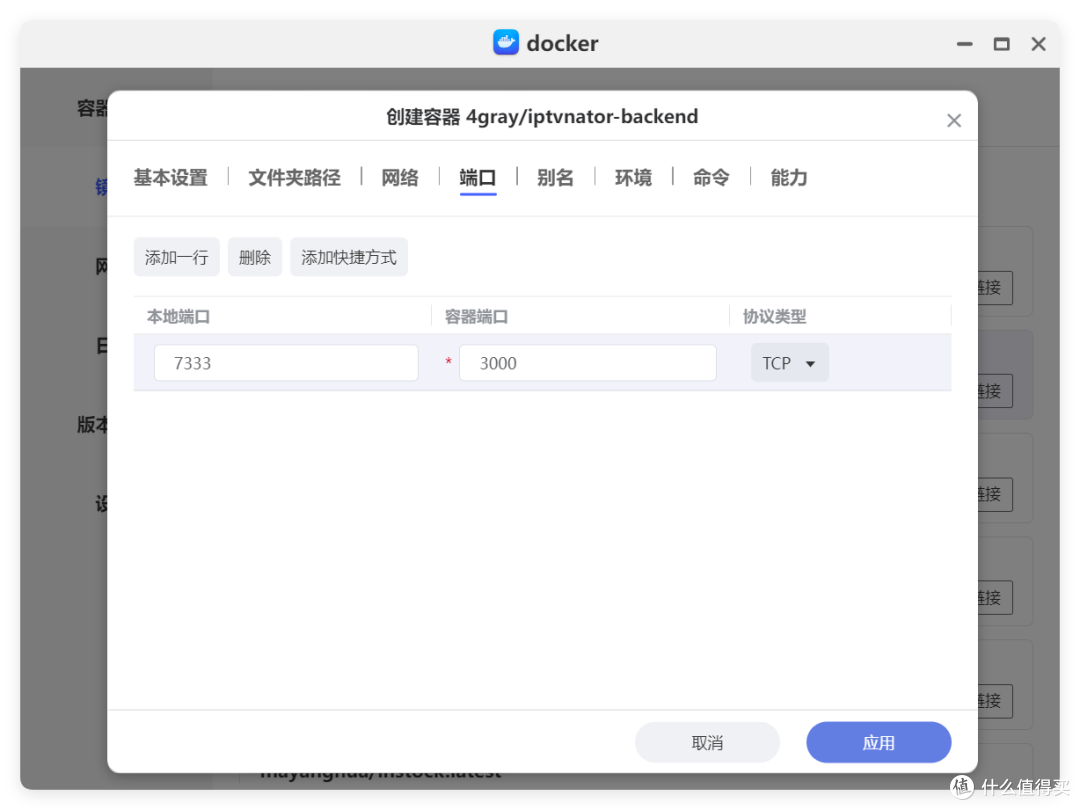The height and width of the screenshot is (810, 1080).
Task: Close the 创建容器 dialog with the X
Action: 954,121
